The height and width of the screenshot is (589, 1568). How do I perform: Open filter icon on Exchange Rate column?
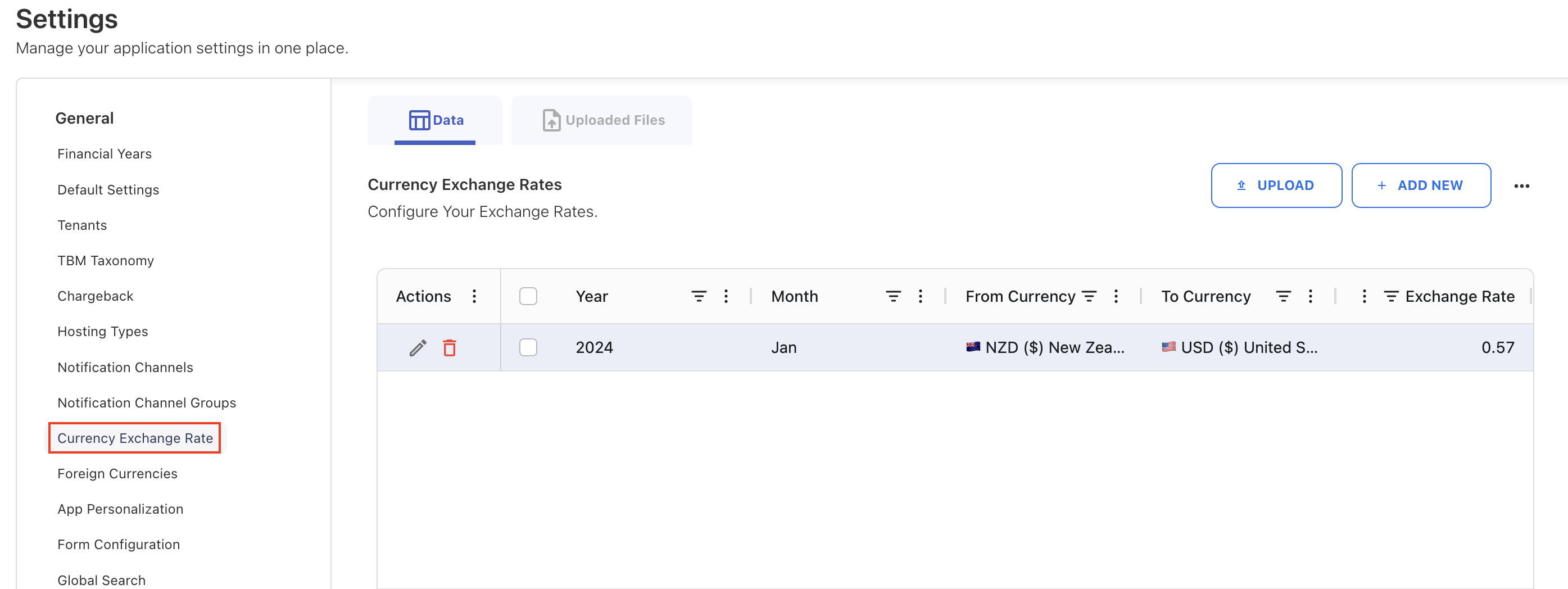click(1391, 296)
